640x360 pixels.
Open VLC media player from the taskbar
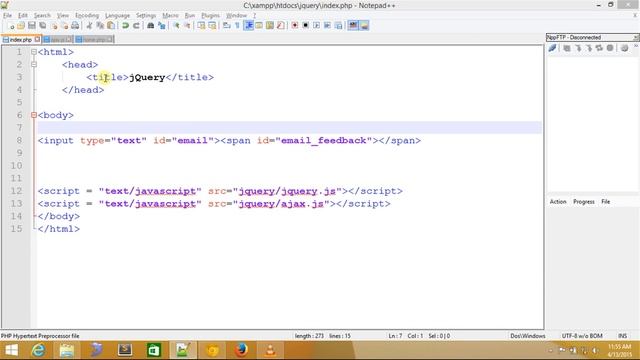coord(270,350)
